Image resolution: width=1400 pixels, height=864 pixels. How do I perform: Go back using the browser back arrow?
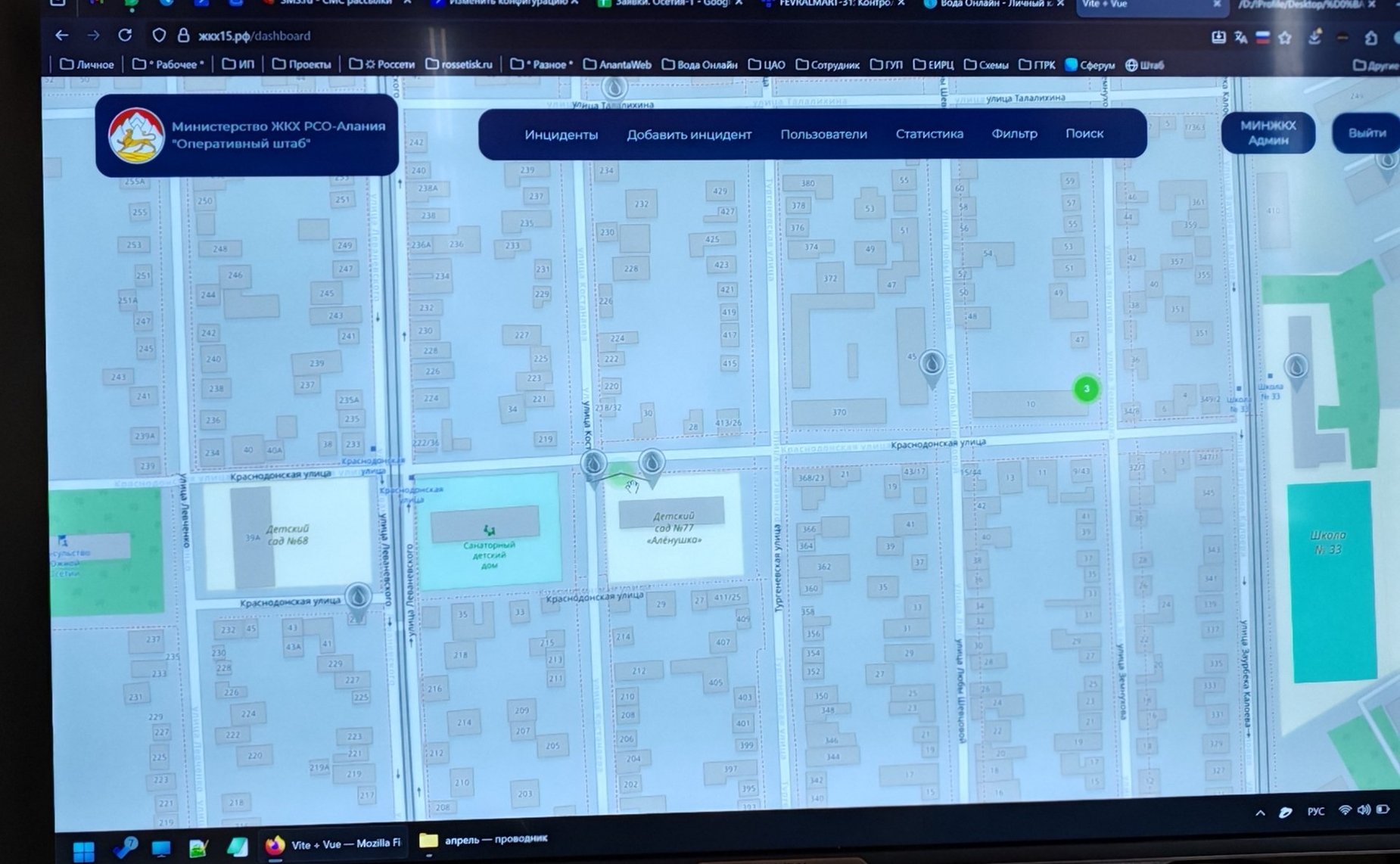click(62, 36)
